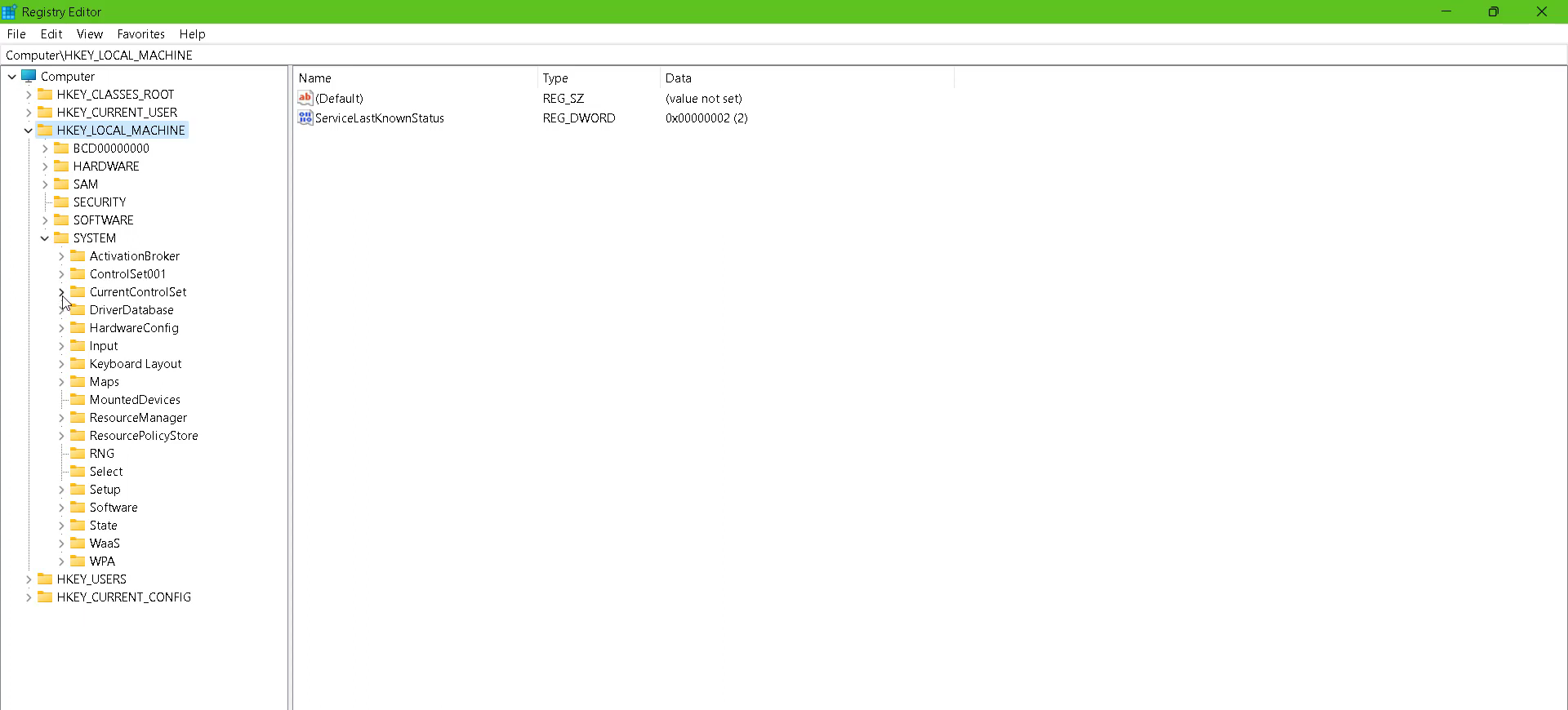Click the HARDWARE folder icon
This screenshot has height=710, width=1568.
[x=61, y=166]
